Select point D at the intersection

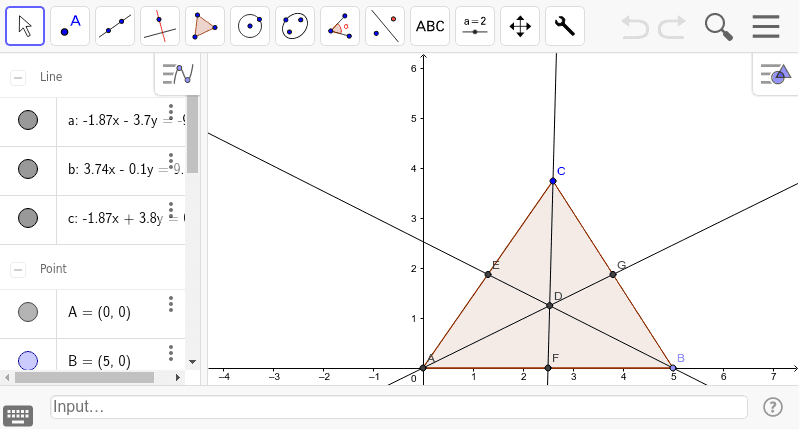pyautogui.click(x=549, y=306)
